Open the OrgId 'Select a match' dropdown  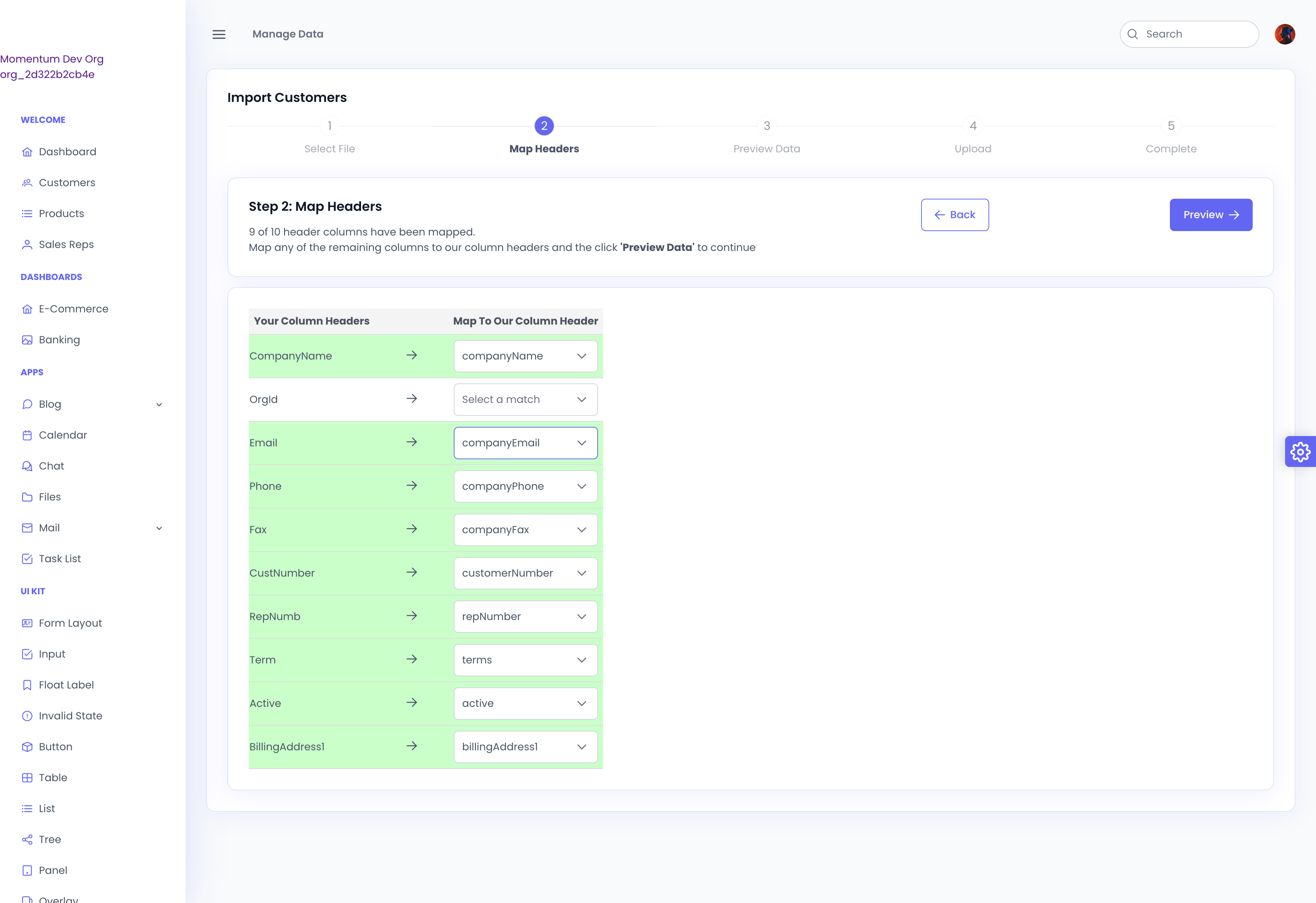tap(526, 399)
